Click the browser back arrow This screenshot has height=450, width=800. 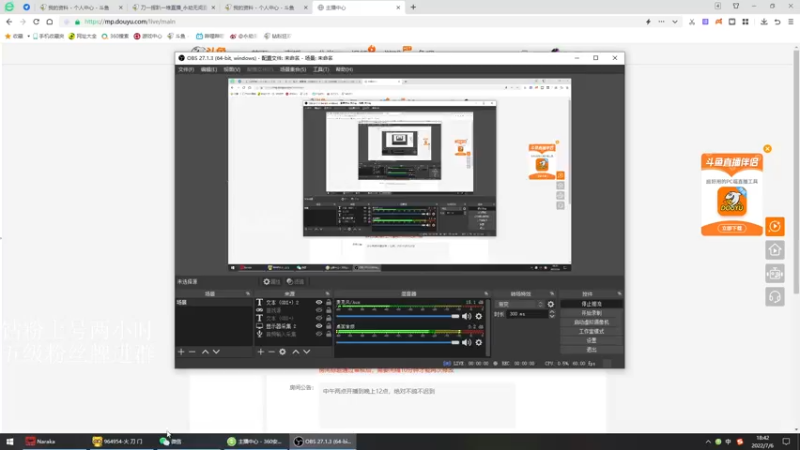point(9,22)
